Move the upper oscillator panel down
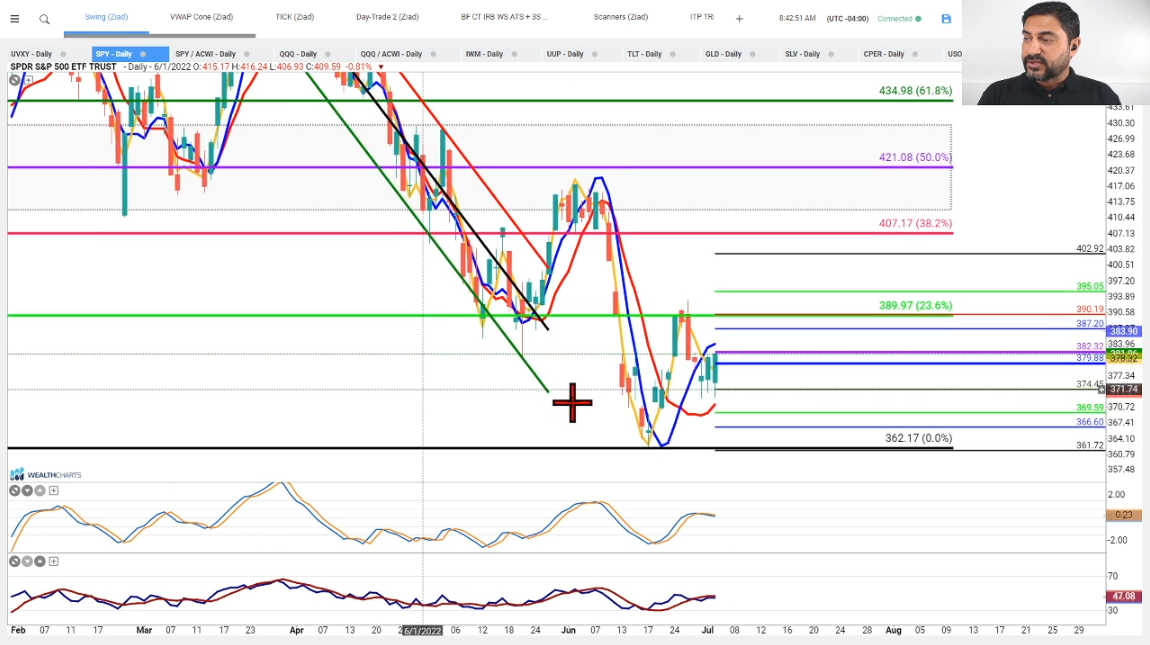1150x645 pixels. pyautogui.click(x=27, y=490)
